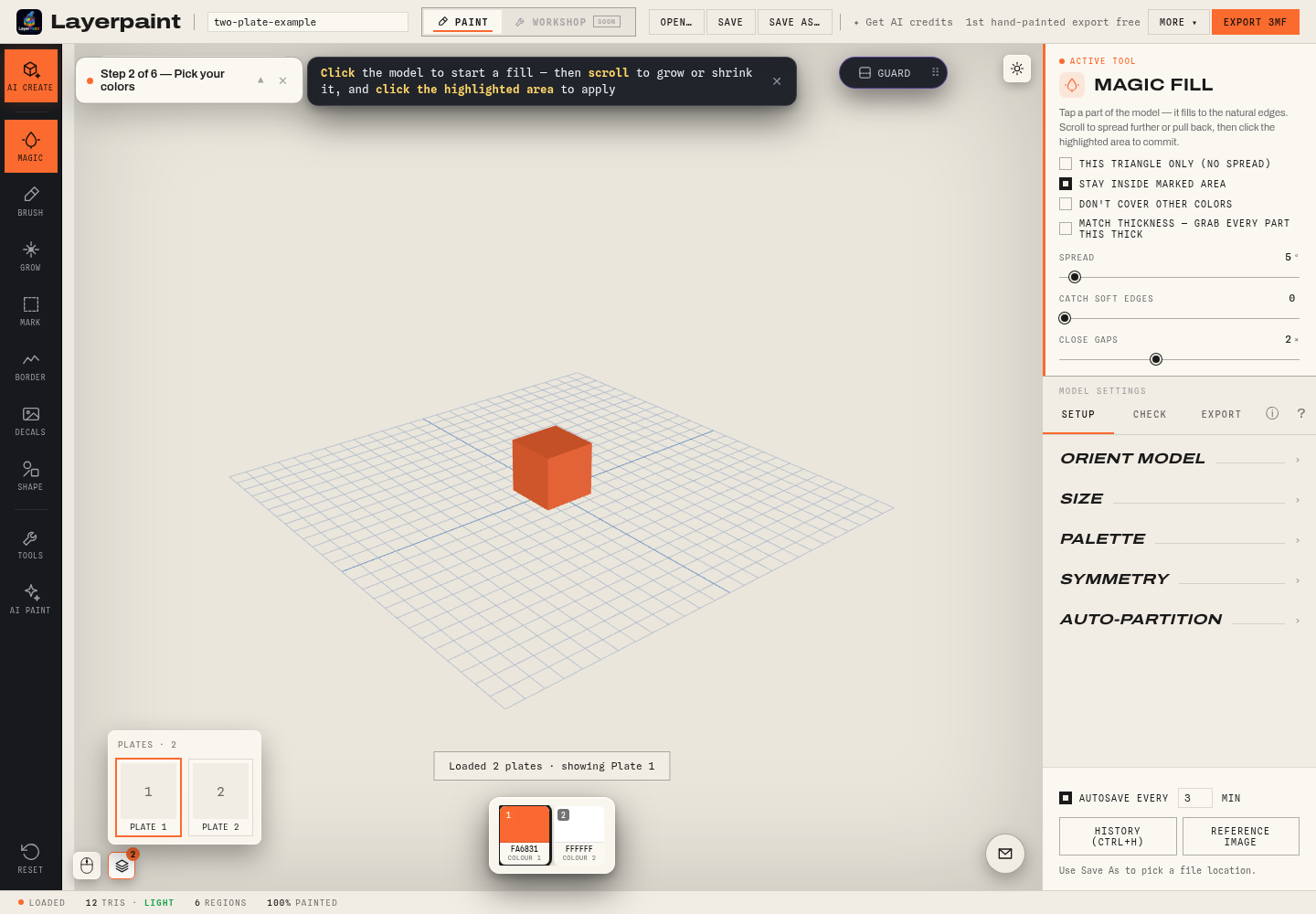1316x914 pixels.
Task: Toggle Stay Inside Marked Area checkbox
Action: coord(1066,184)
